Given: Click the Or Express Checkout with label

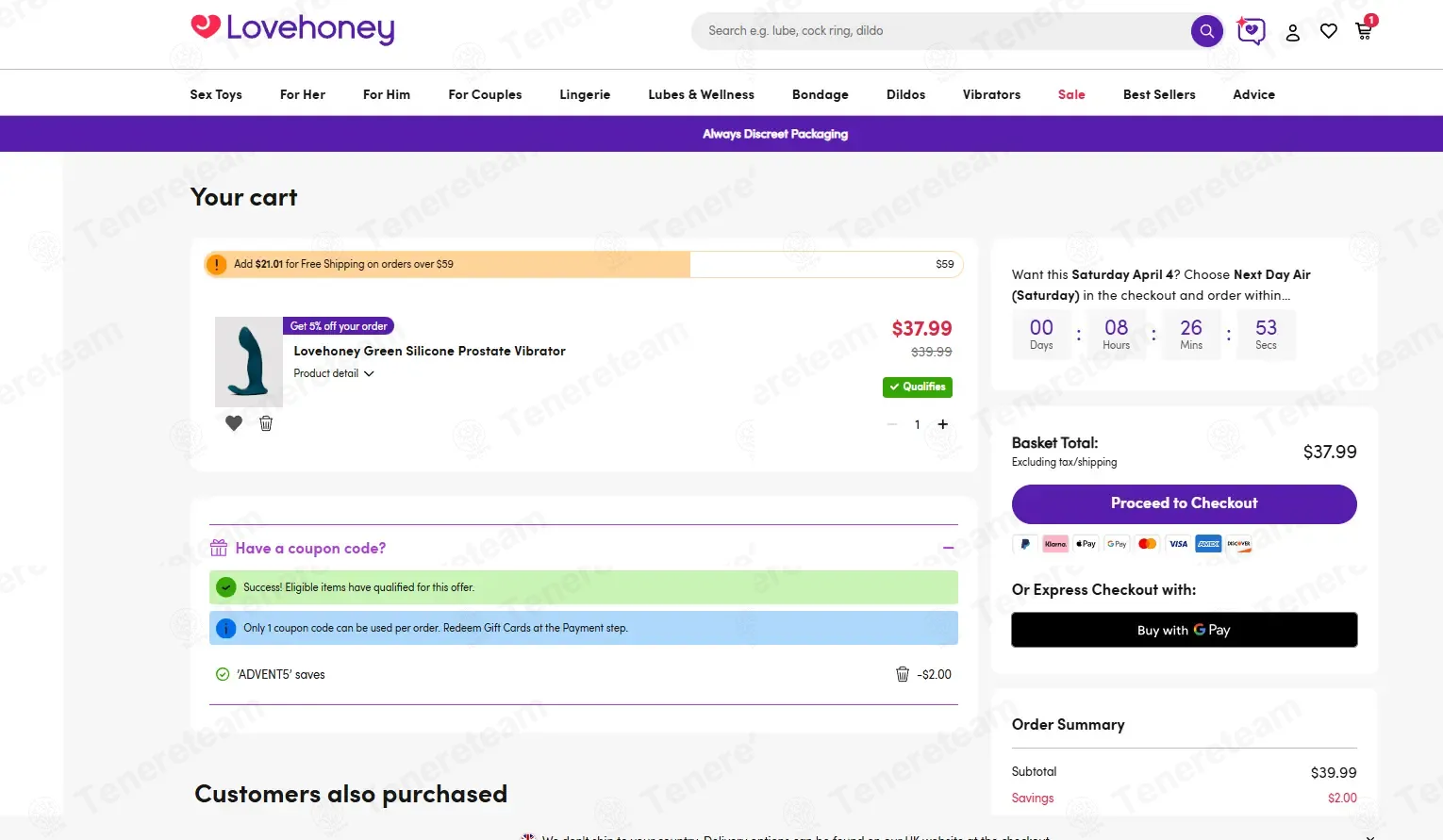Looking at the screenshot, I should tap(1104, 589).
